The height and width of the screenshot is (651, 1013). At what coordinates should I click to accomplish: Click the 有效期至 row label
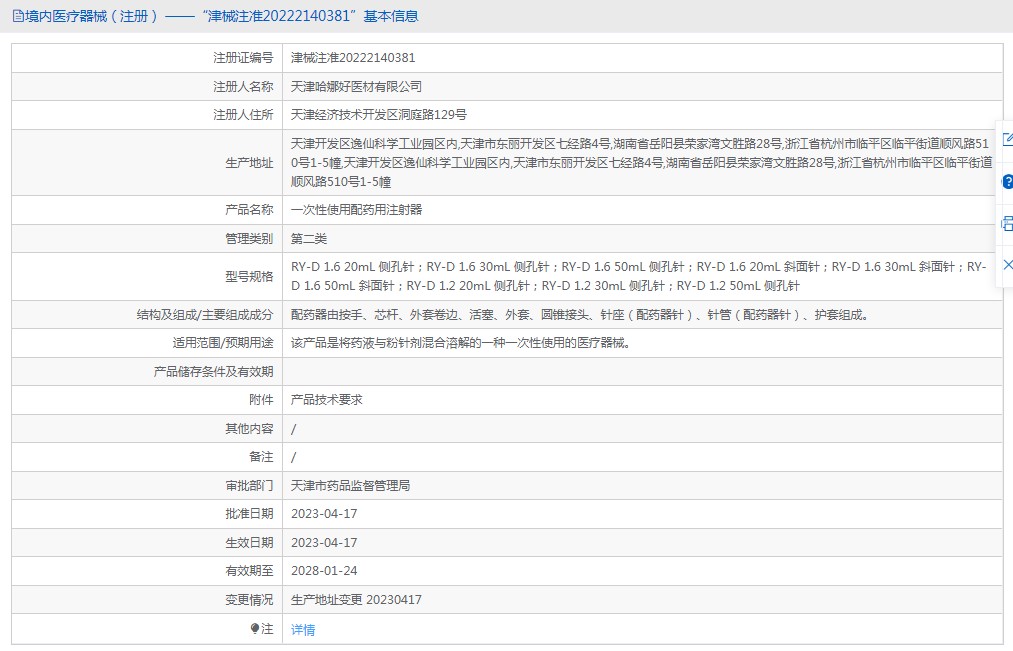click(x=249, y=571)
